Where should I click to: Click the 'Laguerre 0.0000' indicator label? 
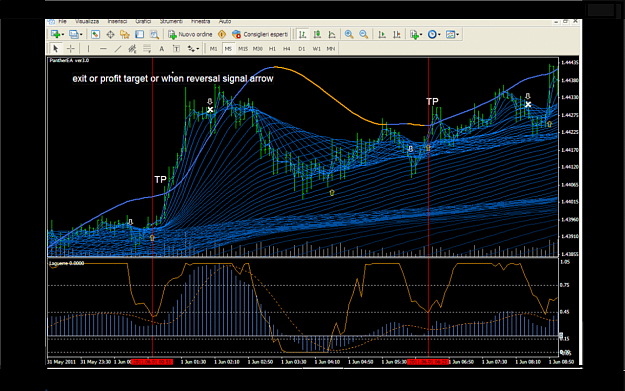[67, 263]
